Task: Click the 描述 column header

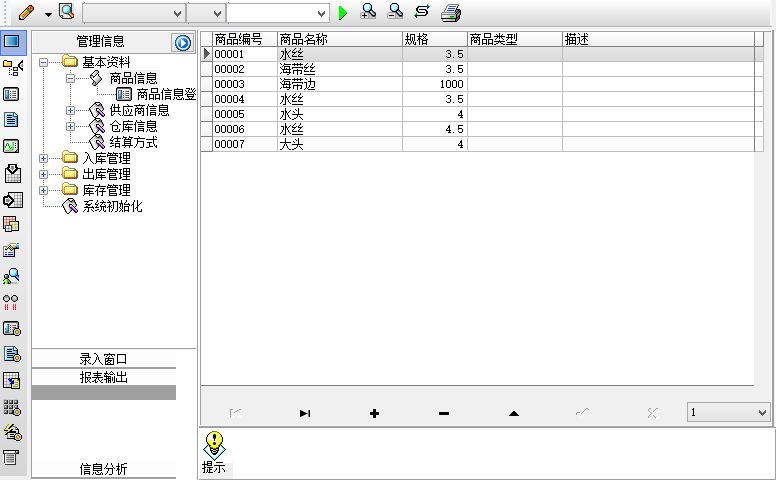Action: coord(658,39)
